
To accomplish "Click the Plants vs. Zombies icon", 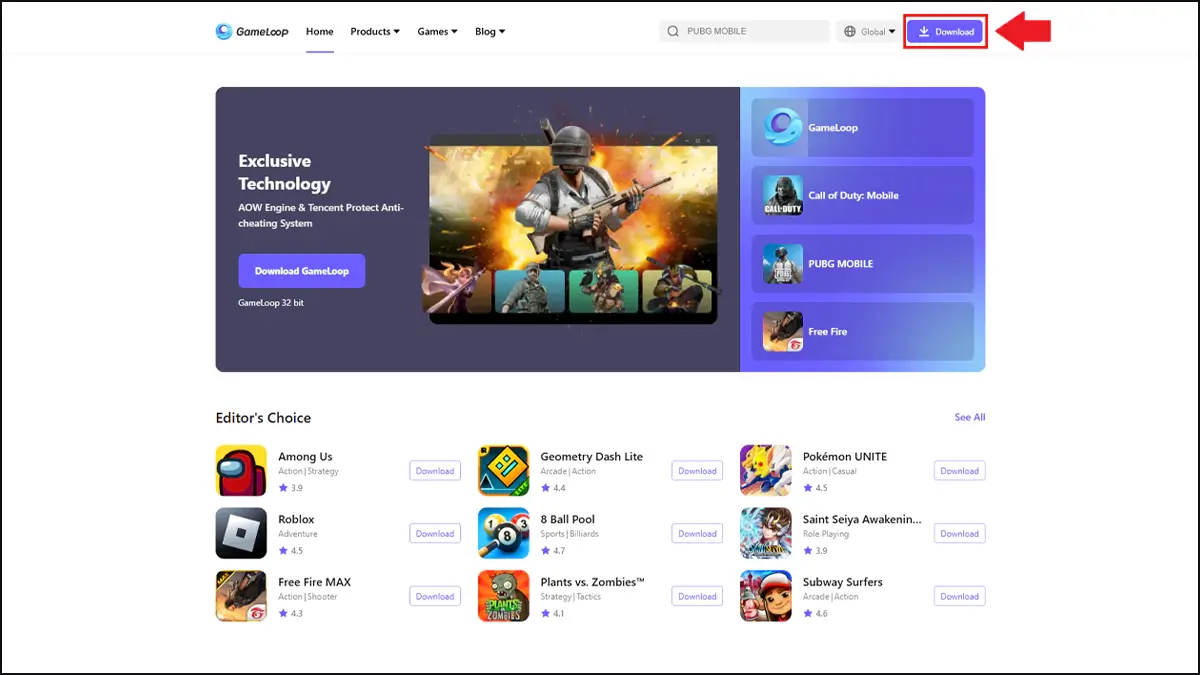I will pos(503,596).
